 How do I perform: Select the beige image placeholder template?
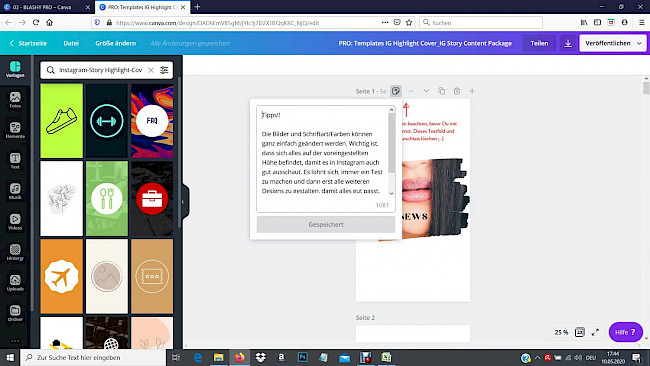click(x=107, y=276)
